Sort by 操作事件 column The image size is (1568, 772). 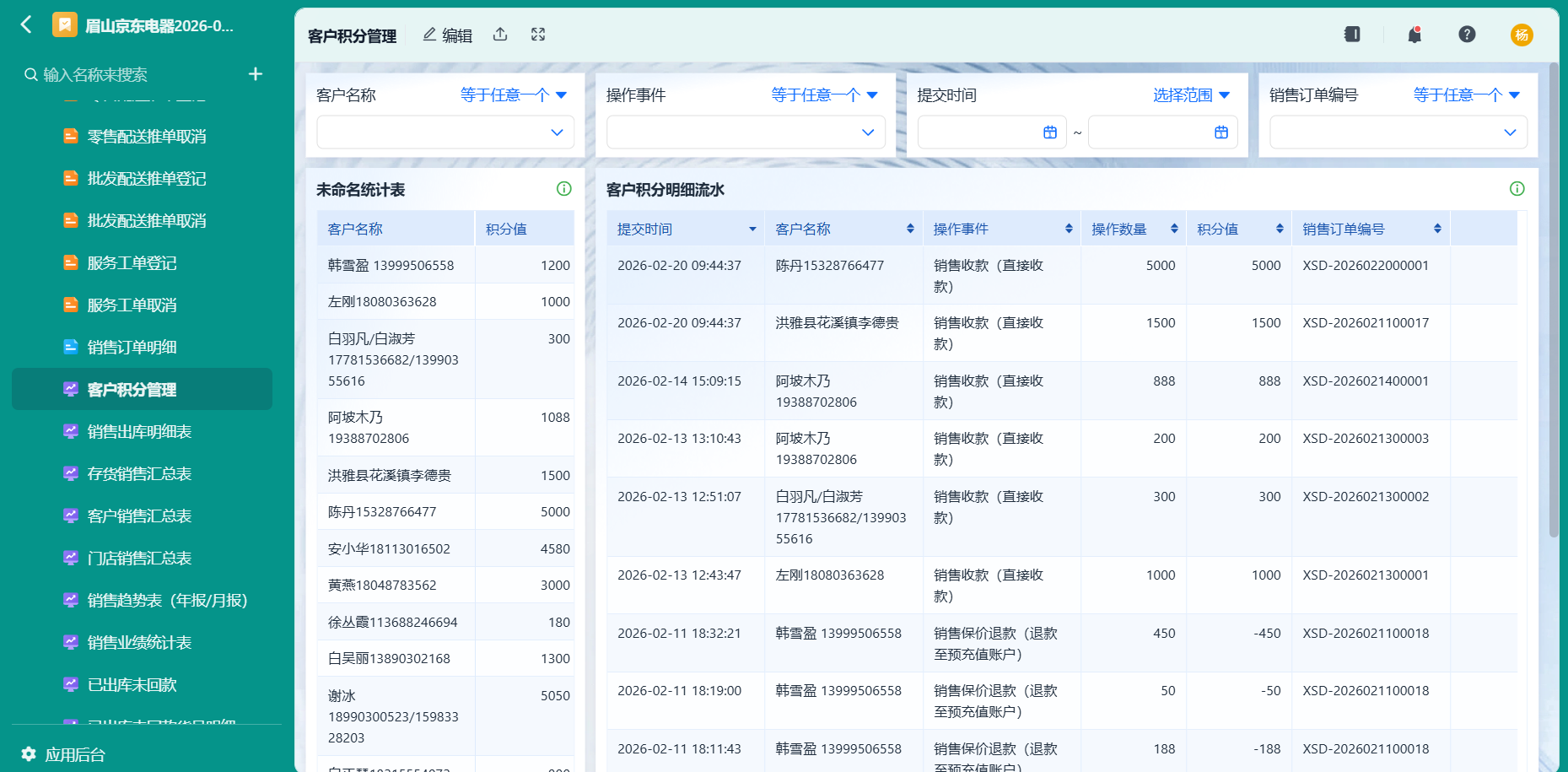click(x=1069, y=229)
